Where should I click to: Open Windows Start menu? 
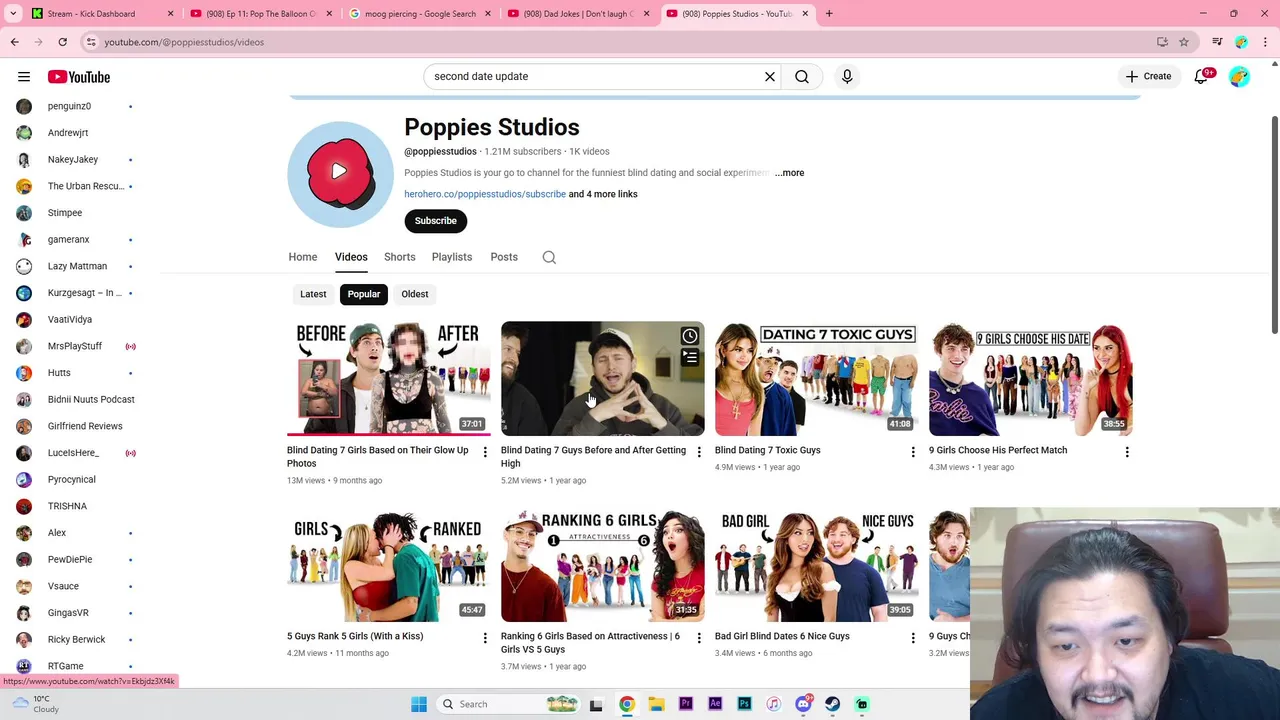coord(419,704)
